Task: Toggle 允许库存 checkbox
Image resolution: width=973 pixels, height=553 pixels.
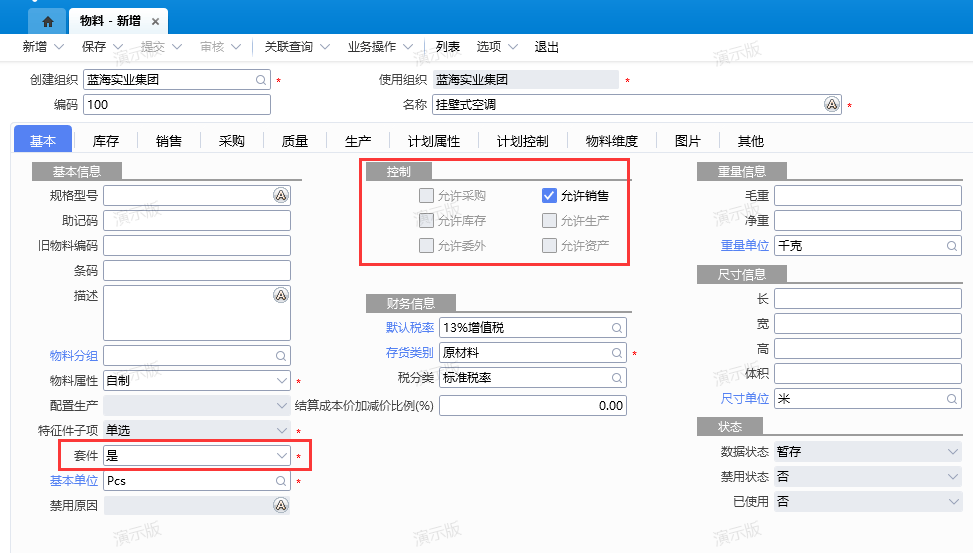Action: pyautogui.click(x=426, y=220)
